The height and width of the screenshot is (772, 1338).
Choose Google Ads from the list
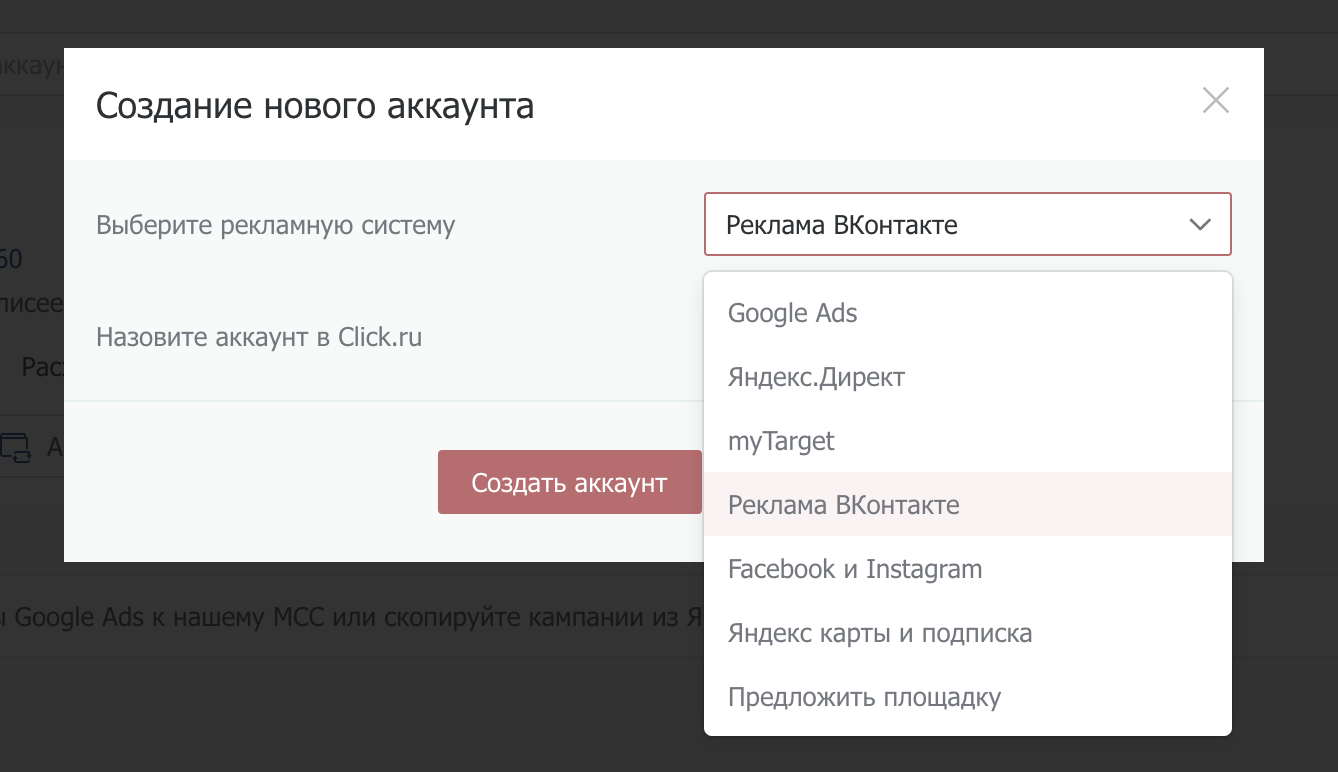(x=967, y=313)
